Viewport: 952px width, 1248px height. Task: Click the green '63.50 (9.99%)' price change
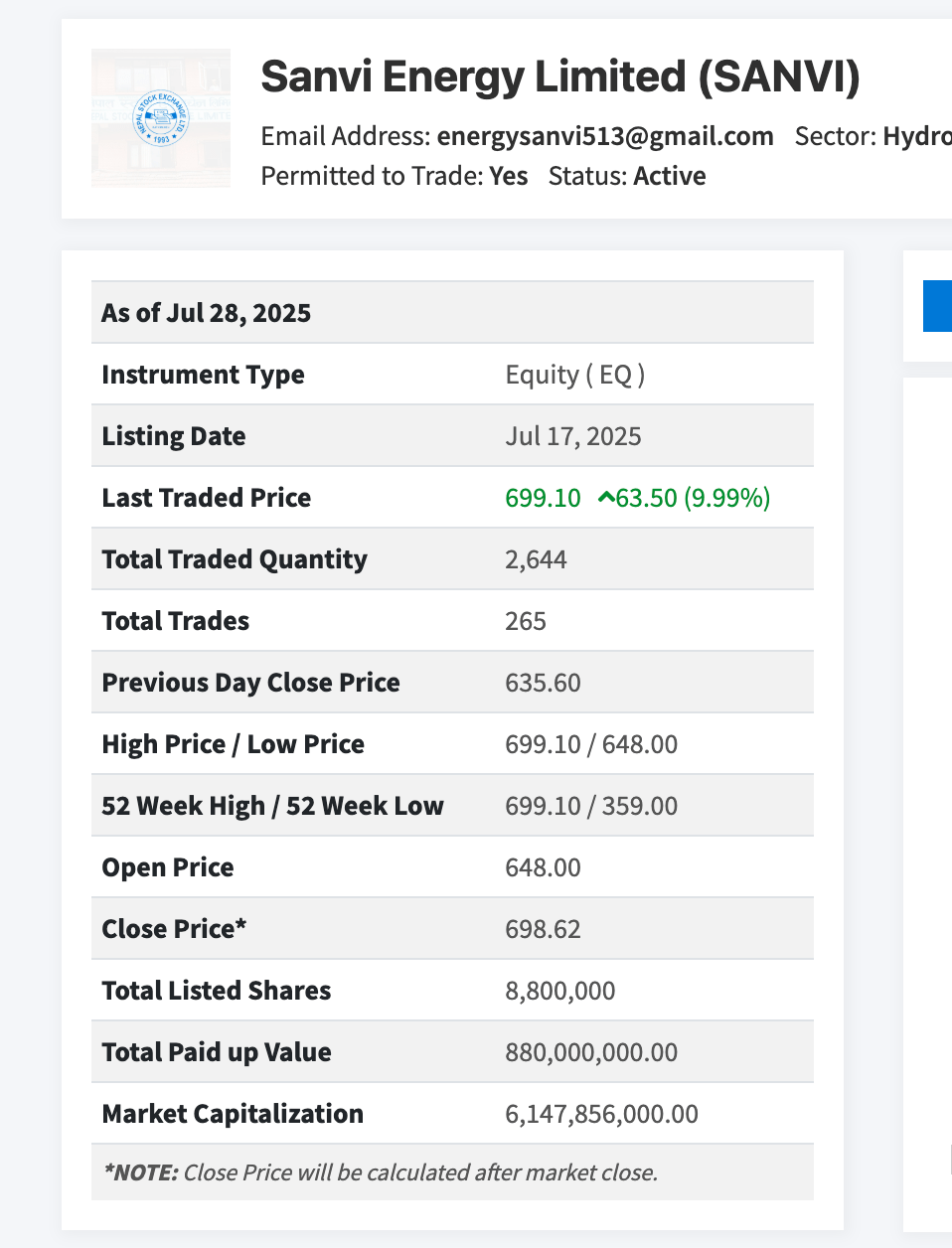(x=694, y=498)
